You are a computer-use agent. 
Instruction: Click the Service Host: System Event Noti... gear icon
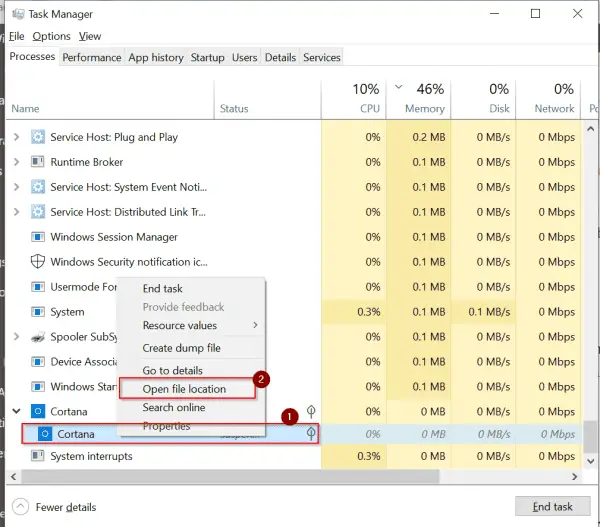pyautogui.click(x=38, y=187)
